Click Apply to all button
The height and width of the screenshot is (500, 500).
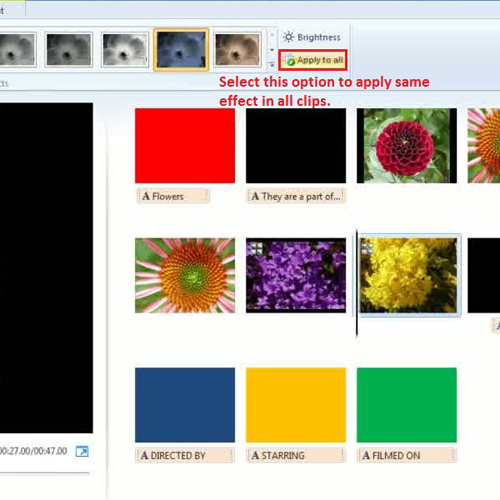313,60
